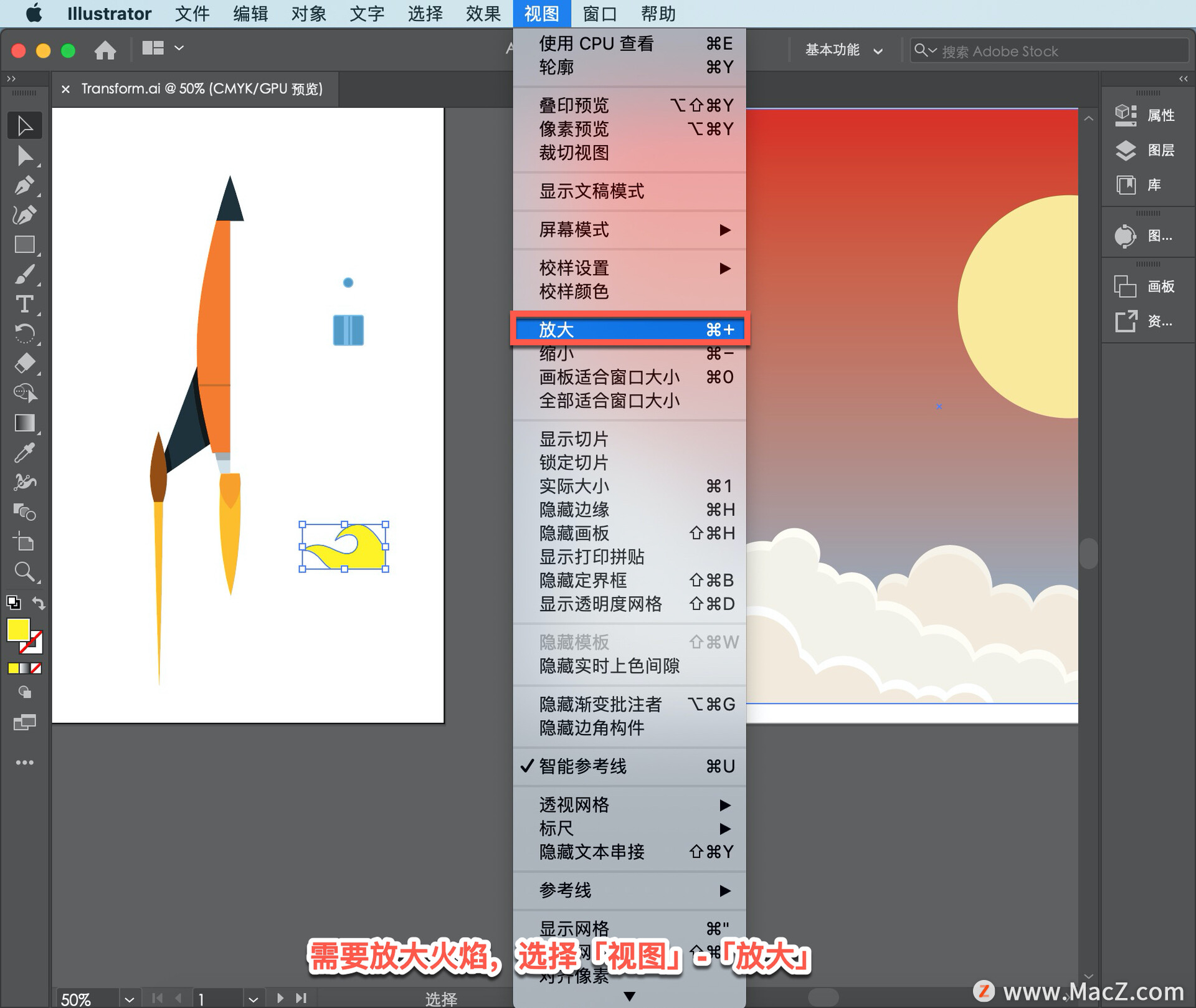Select the Selection tool arrow
Image resolution: width=1196 pixels, height=1008 pixels.
coord(25,125)
